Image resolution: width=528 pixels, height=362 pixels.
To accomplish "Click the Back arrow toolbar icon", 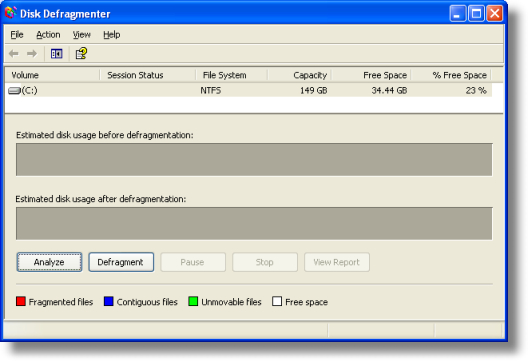I will pos(14,54).
